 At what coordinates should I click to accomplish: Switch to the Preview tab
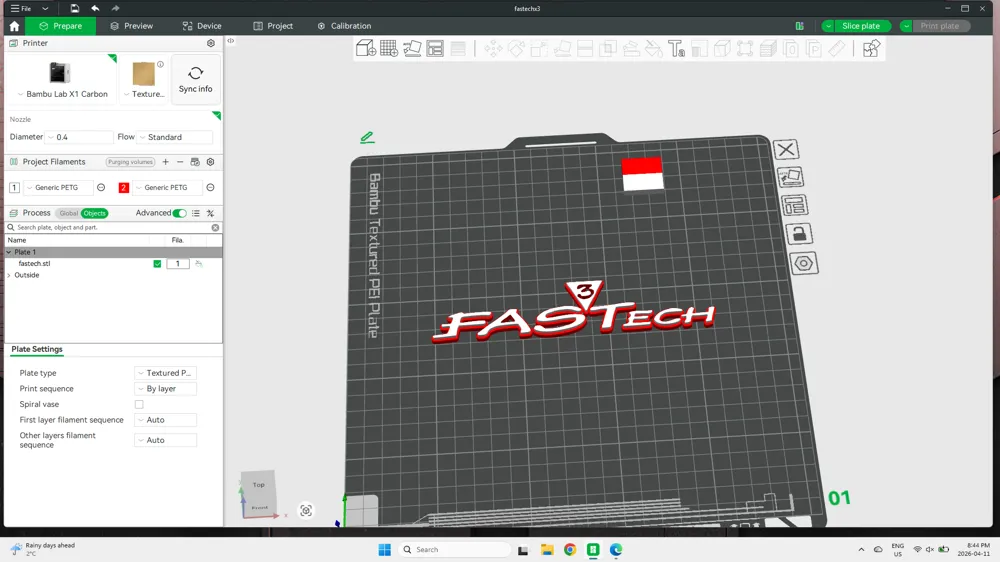pos(131,26)
